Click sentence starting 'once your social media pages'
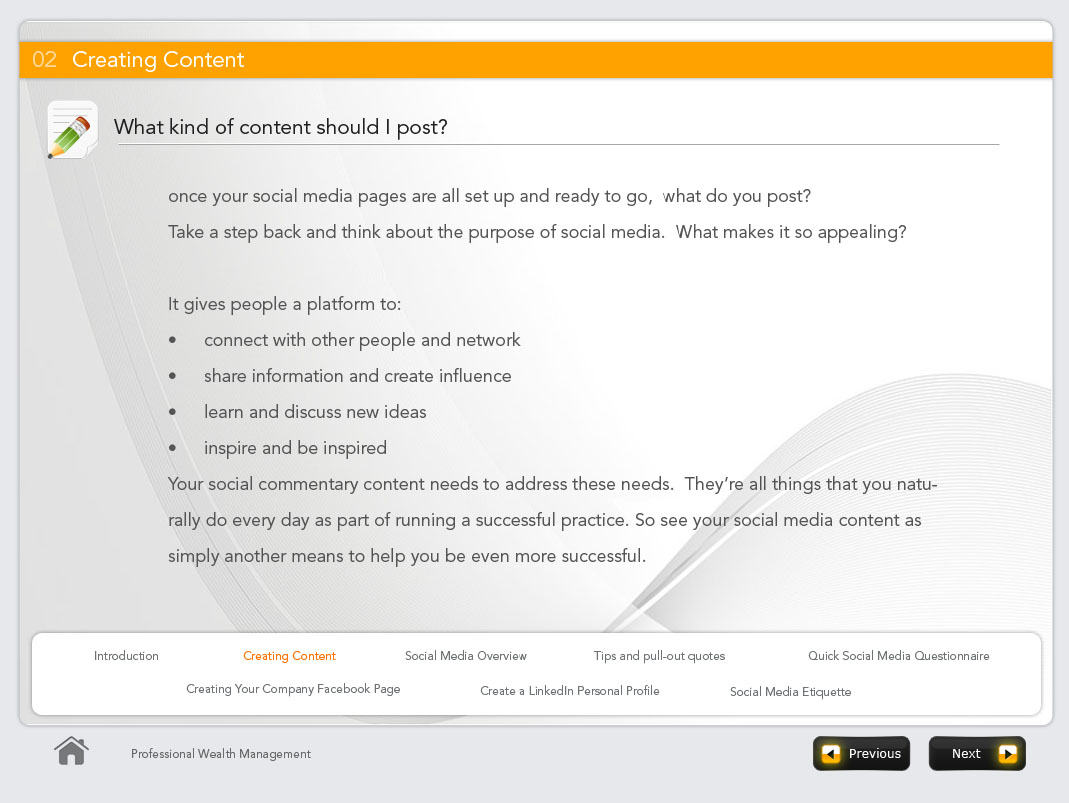The image size is (1069, 803). click(489, 196)
